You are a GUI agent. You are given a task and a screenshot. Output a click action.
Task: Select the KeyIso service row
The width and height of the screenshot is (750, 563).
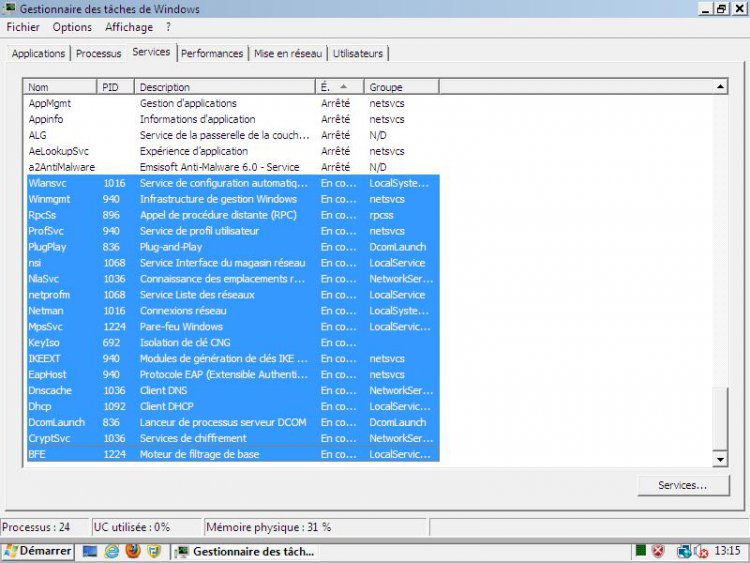[232, 342]
